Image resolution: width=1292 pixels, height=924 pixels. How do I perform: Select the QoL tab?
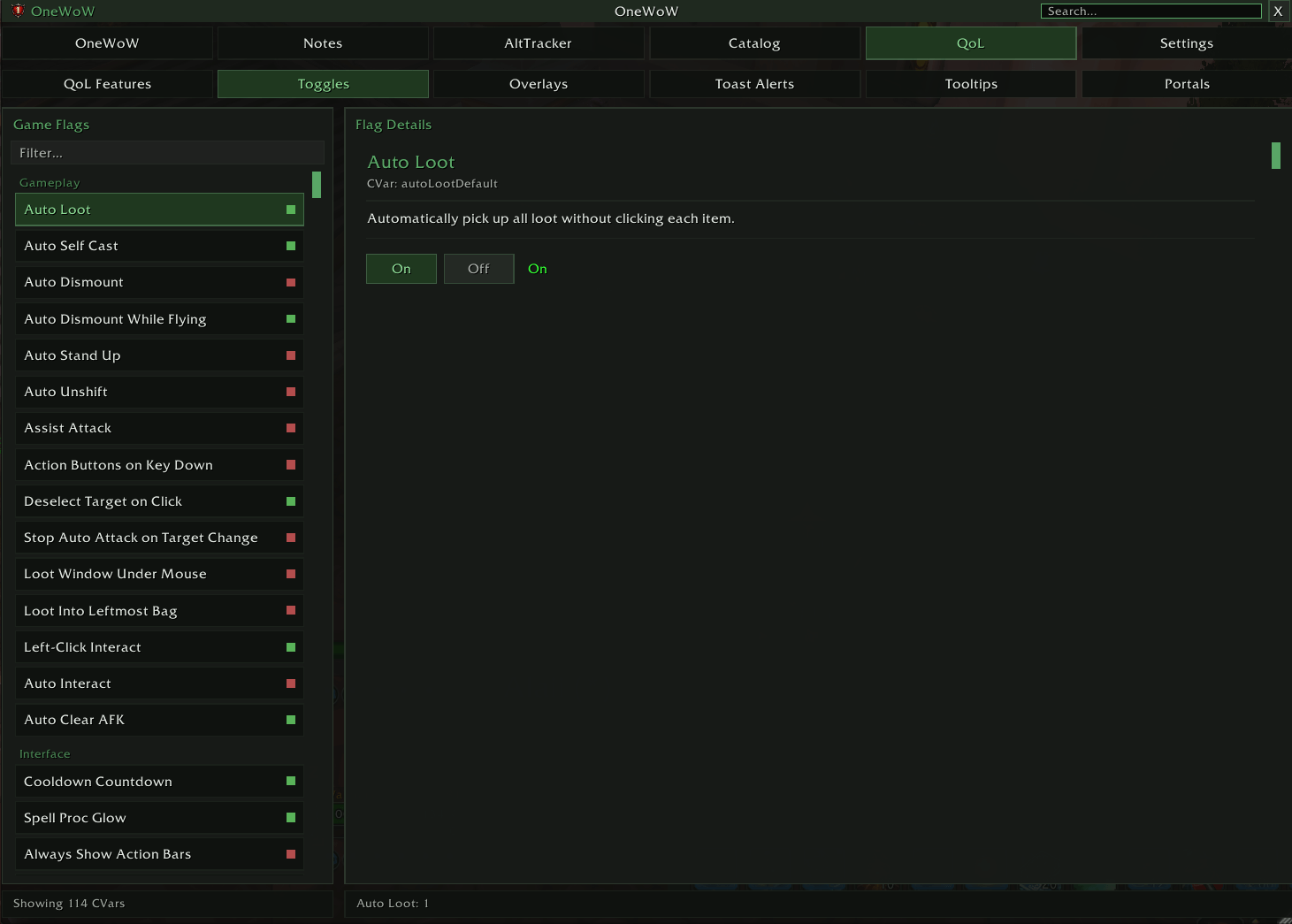(971, 43)
